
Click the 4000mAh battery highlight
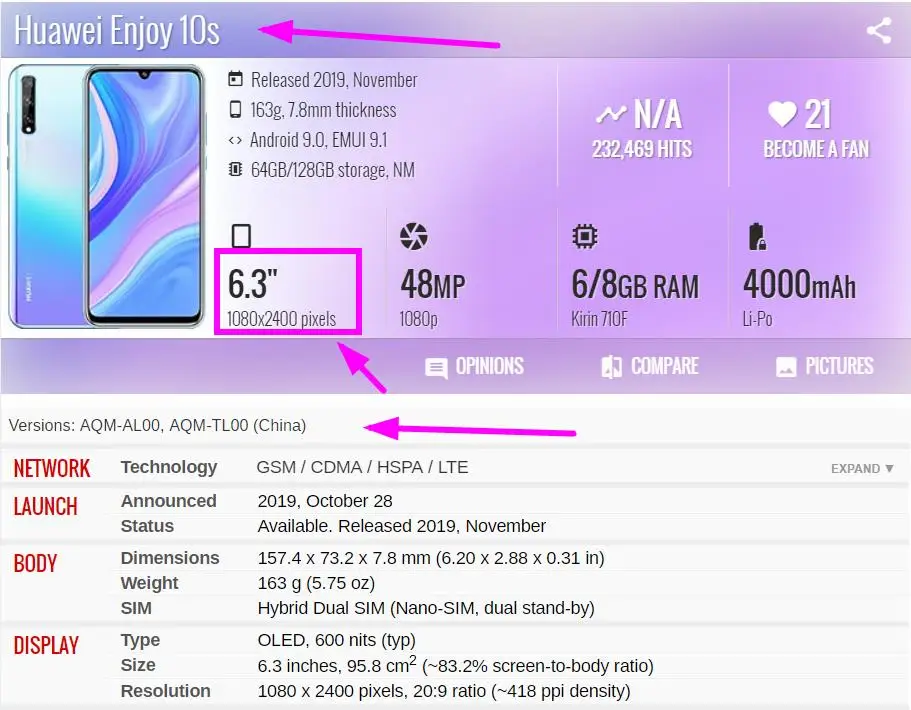[799, 285]
